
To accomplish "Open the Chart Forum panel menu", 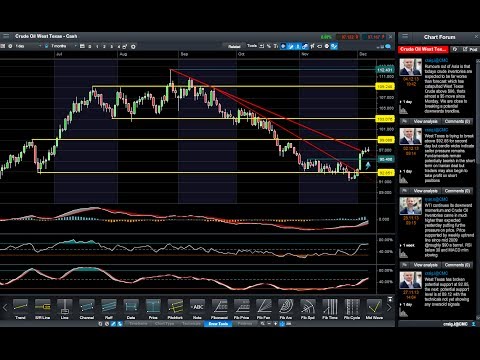I will (x=405, y=36).
